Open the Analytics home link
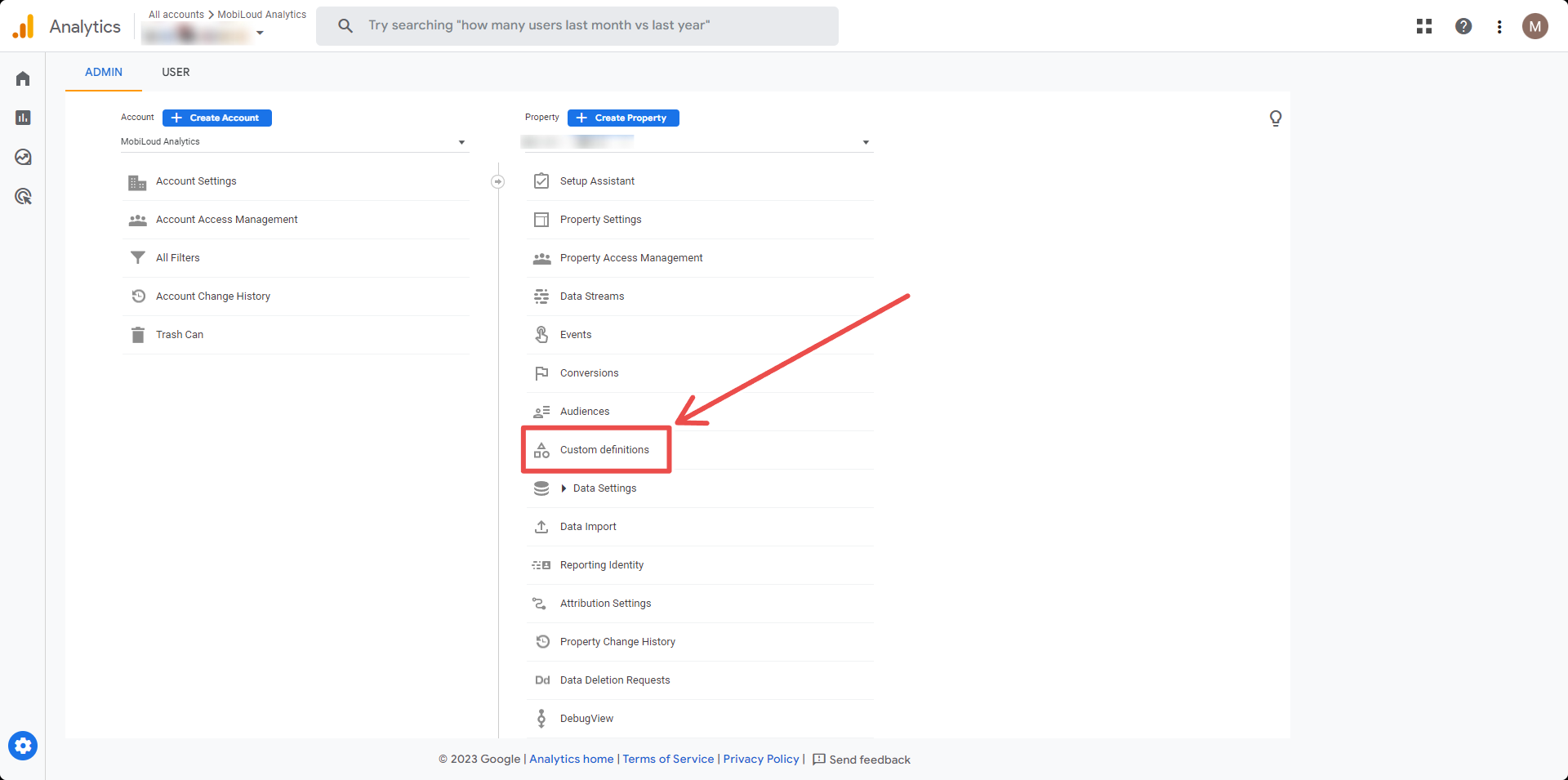Viewport: 1568px width, 780px height. click(x=572, y=759)
